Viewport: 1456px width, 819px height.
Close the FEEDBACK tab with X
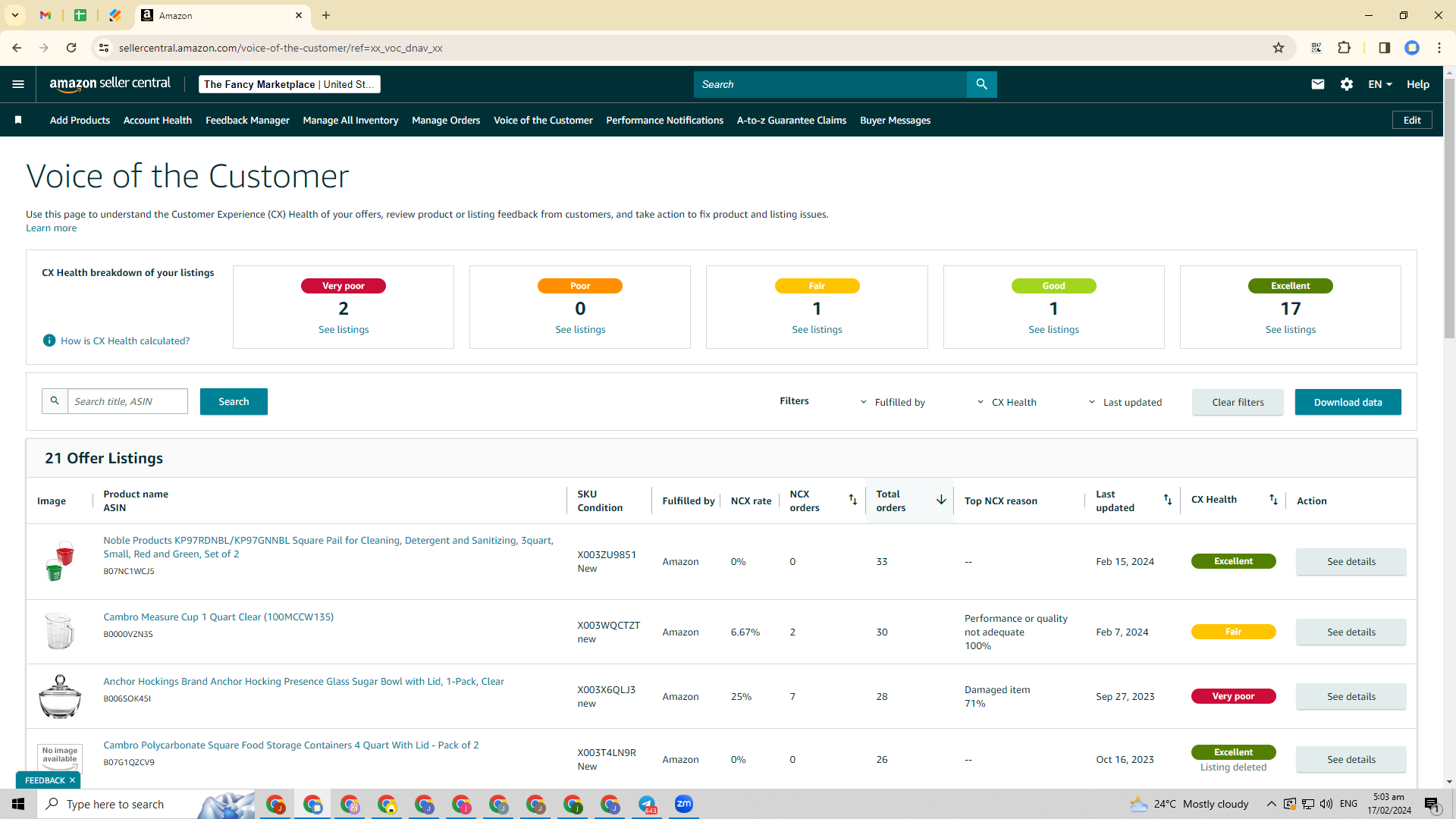tap(72, 780)
